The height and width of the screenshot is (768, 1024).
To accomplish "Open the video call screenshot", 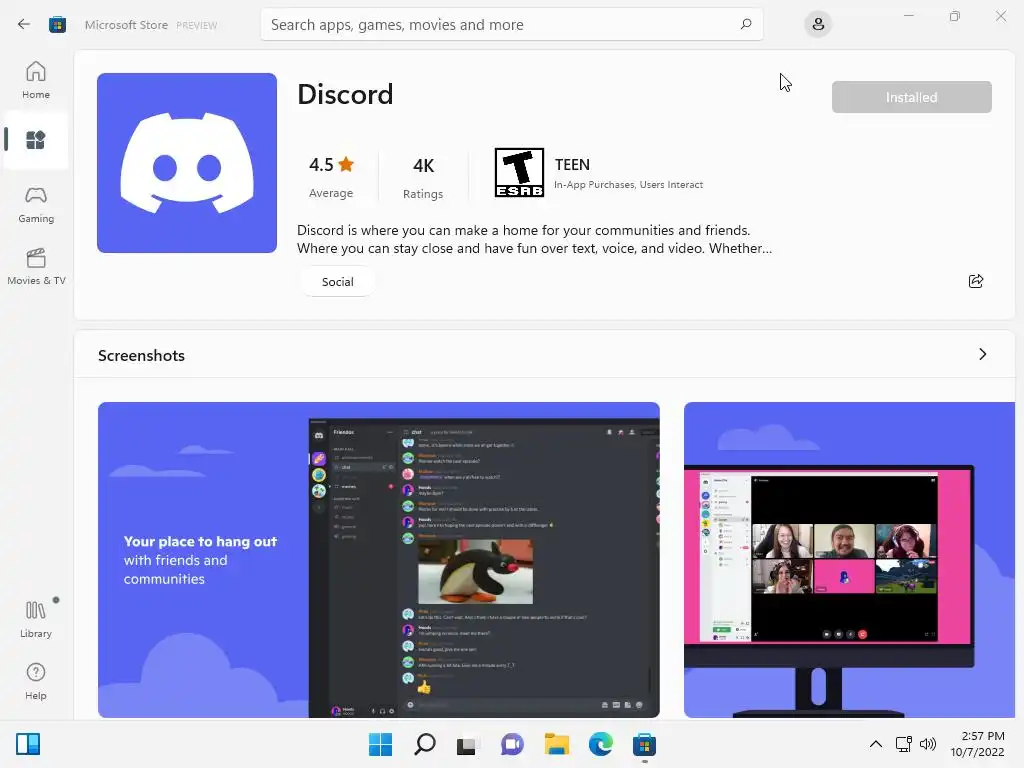I will point(849,560).
